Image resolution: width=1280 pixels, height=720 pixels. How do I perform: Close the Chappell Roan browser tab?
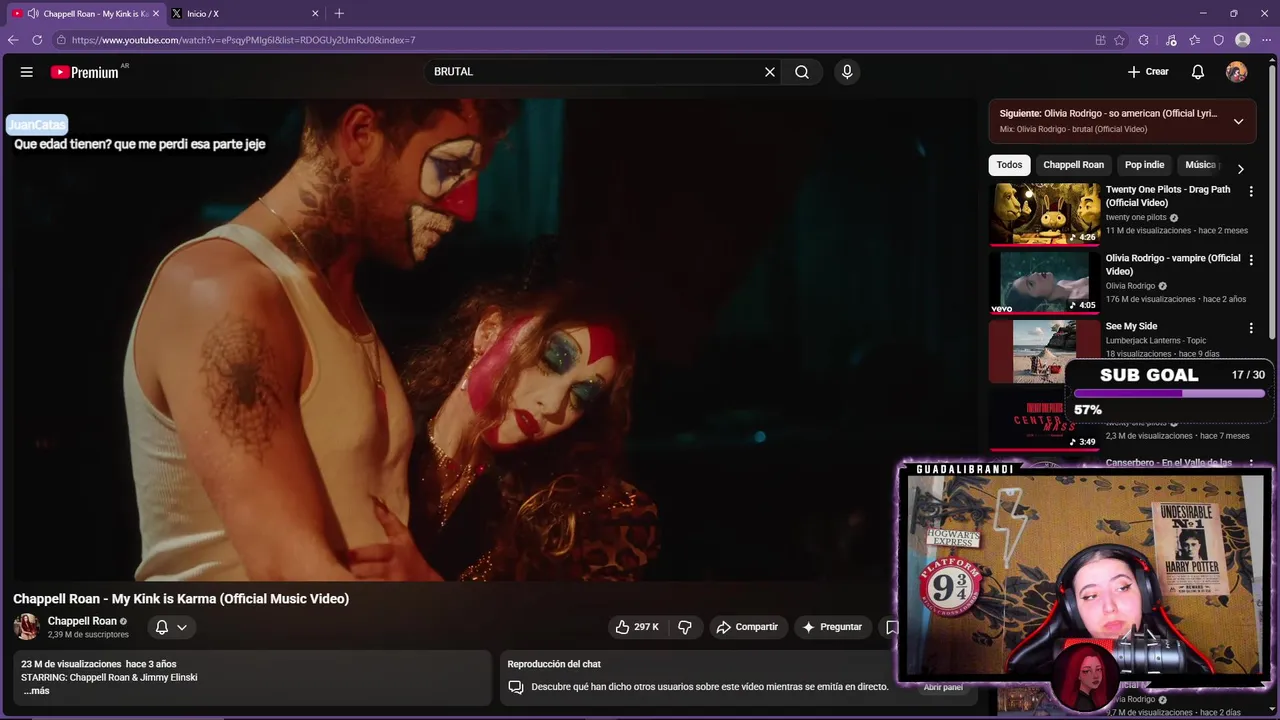coord(156,14)
